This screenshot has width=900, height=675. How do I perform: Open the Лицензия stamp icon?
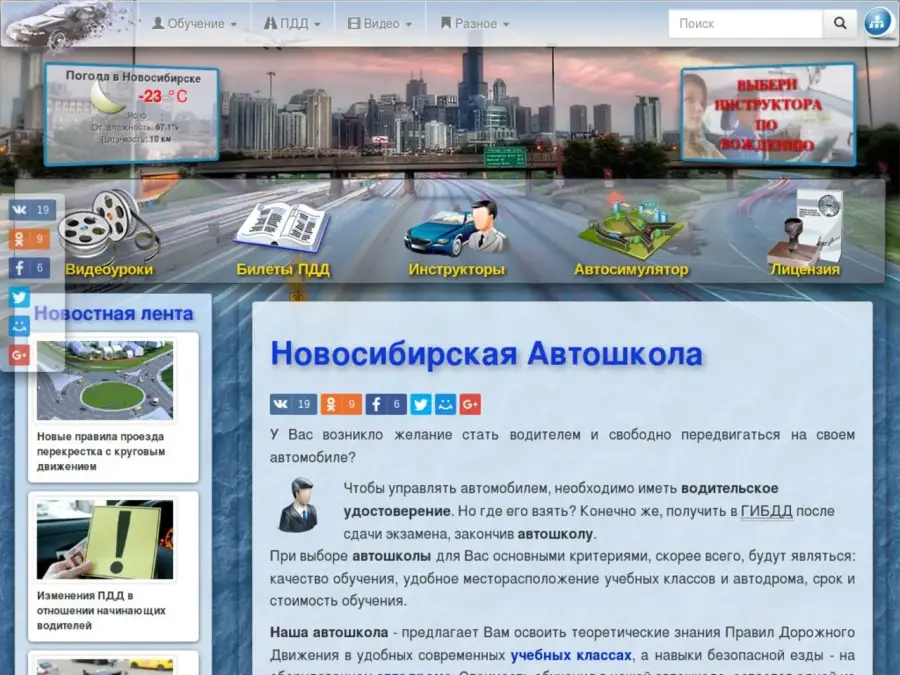coord(805,226)
